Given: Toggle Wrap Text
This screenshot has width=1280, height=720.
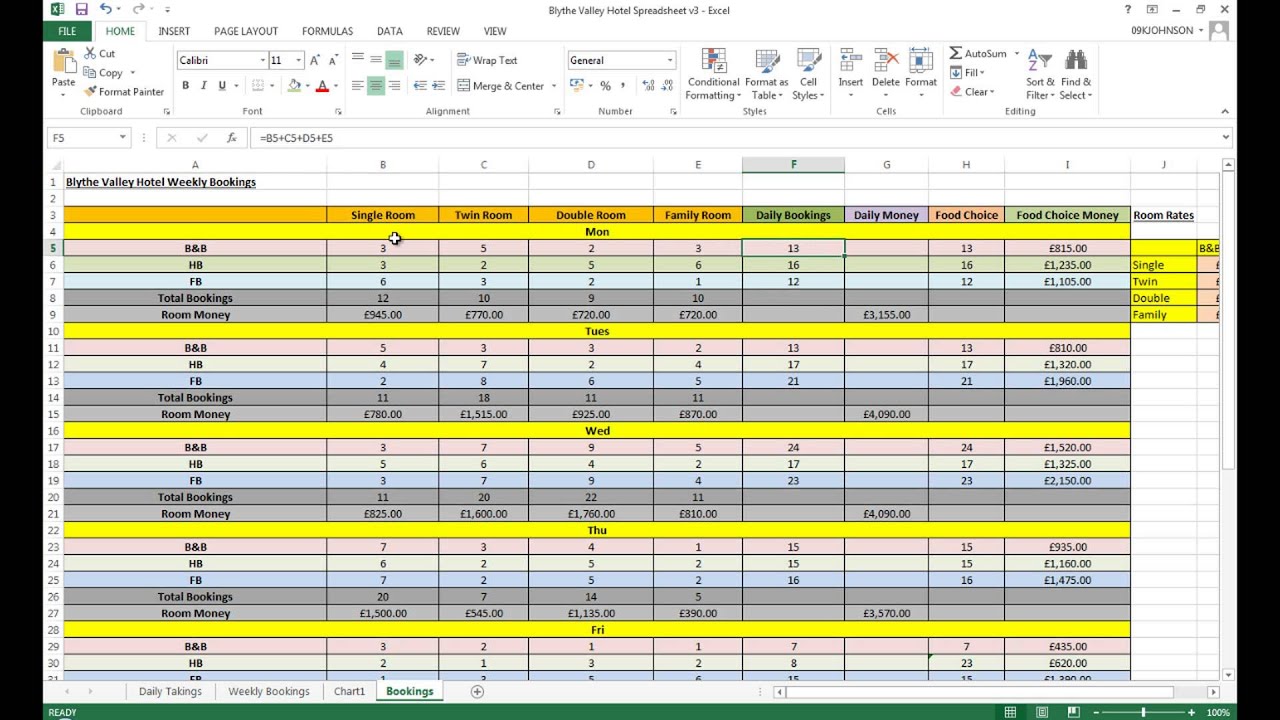Looking at the screenshot, I should (x=487, y=60).
